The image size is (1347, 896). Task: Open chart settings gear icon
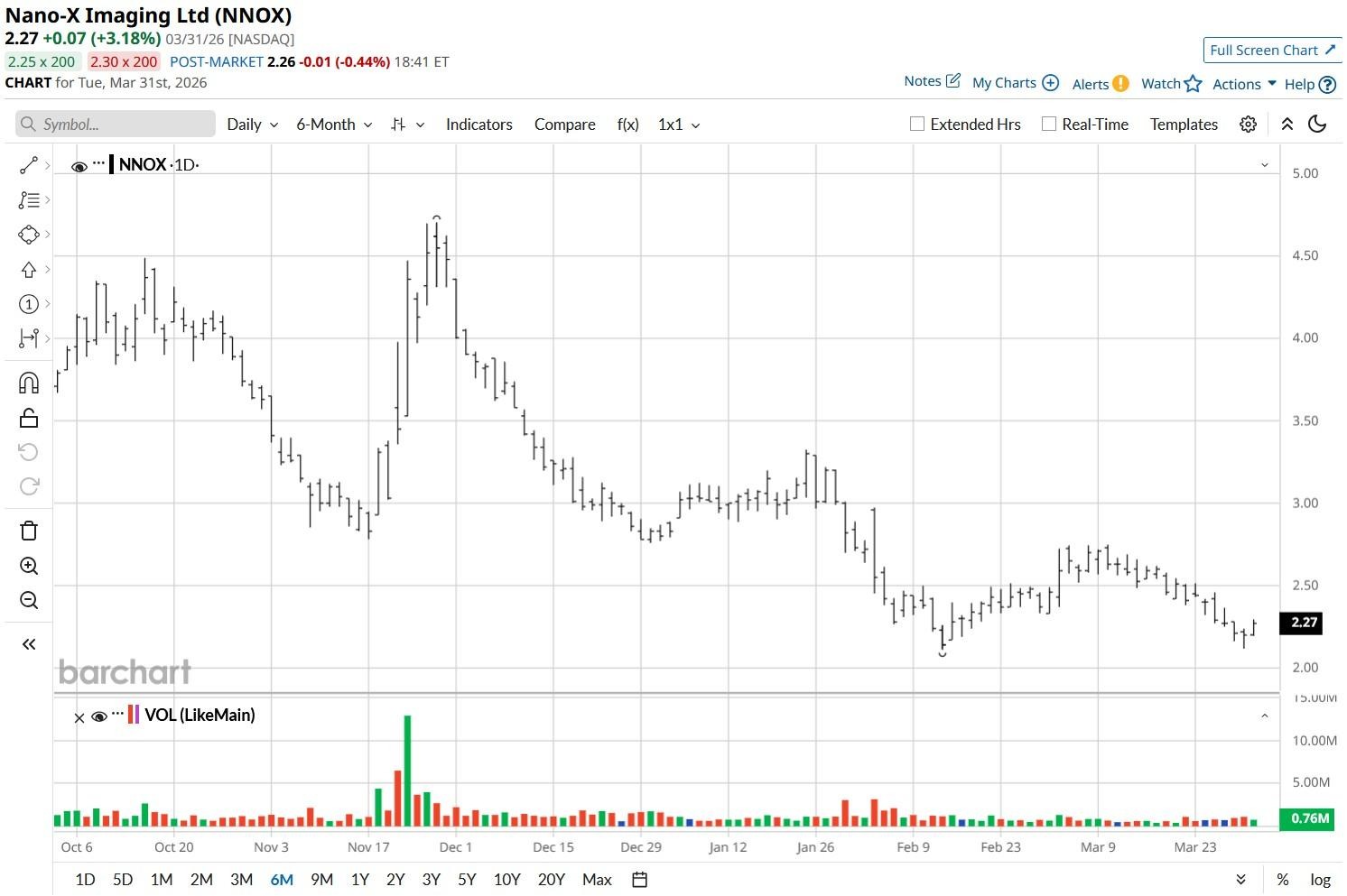[x=1248, y=125]
